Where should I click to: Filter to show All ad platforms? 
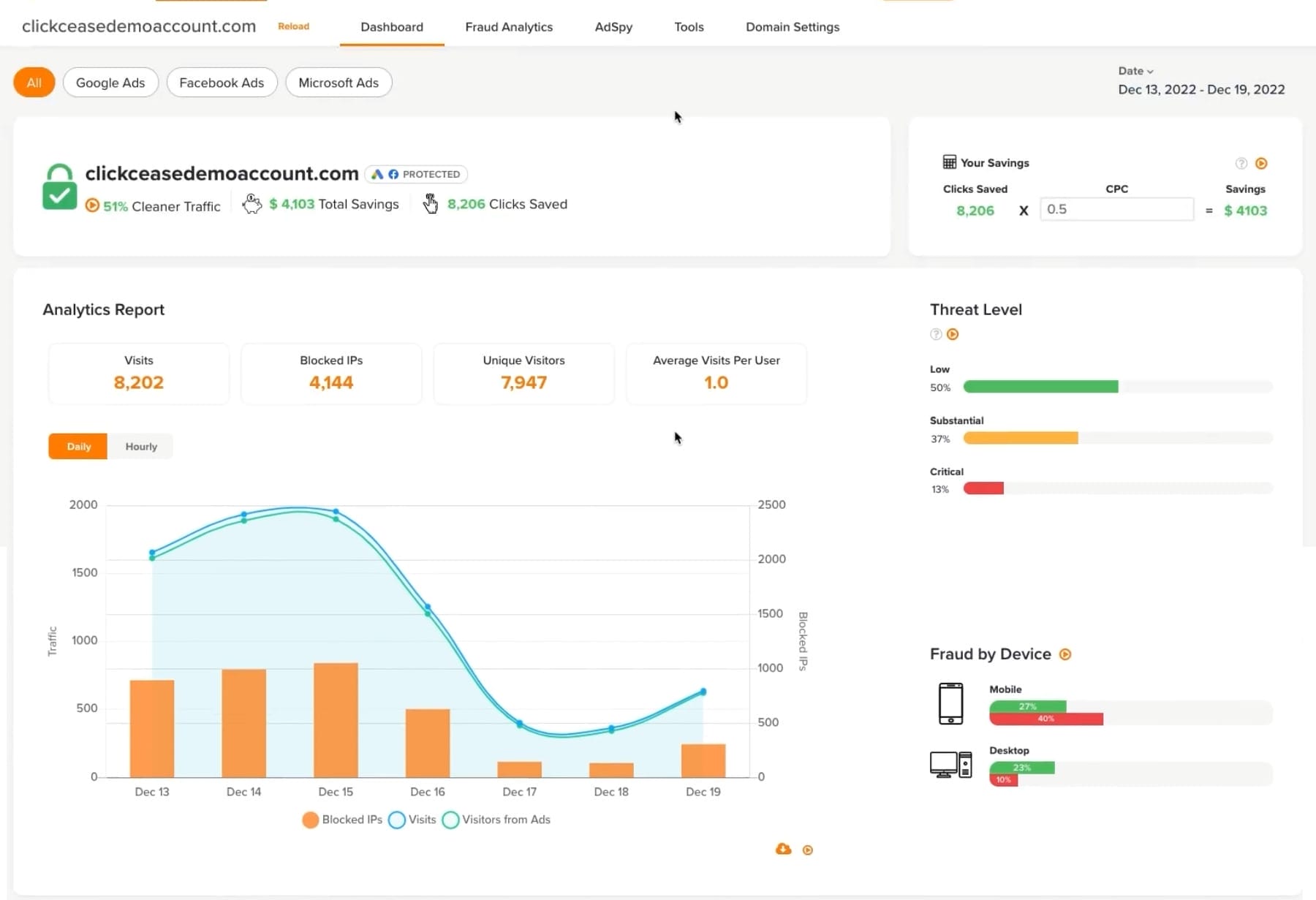pos(34,82)
